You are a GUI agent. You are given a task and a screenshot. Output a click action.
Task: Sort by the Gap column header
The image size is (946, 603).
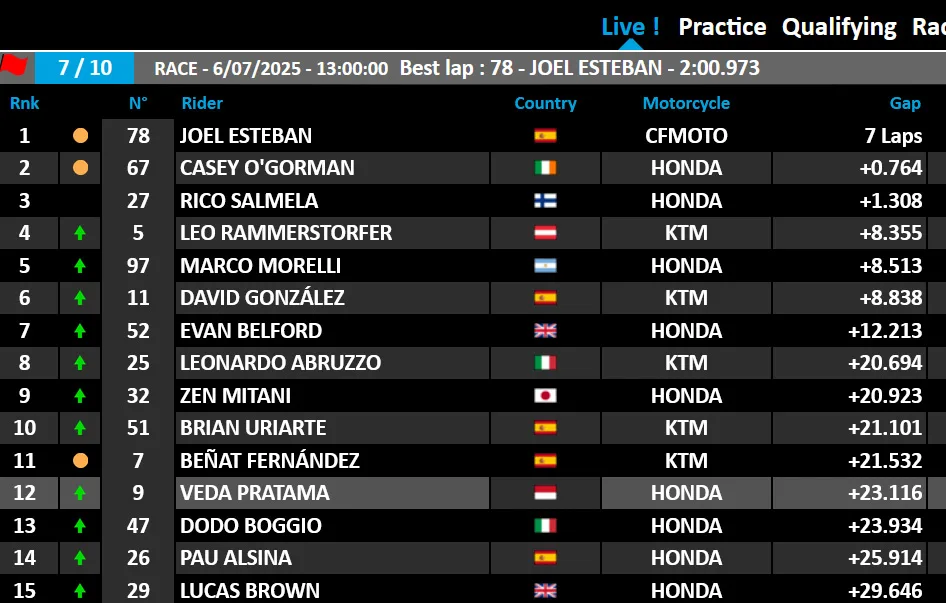pos(905,103)
